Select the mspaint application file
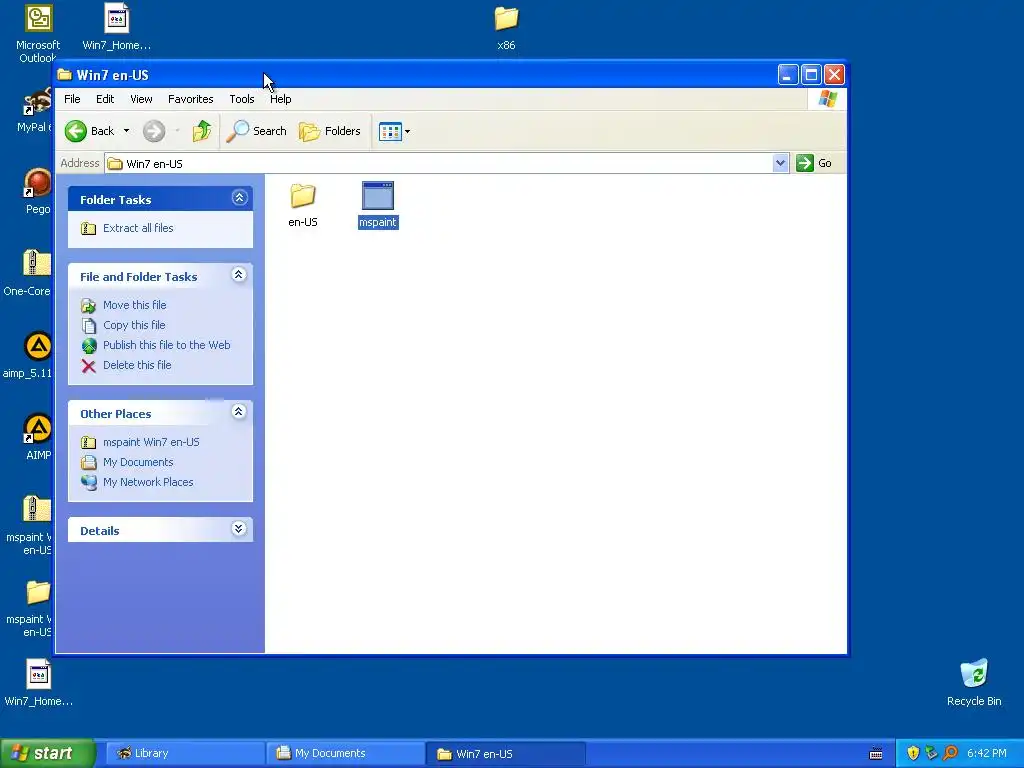1024x768 pixels. click(x=378, y=205)
